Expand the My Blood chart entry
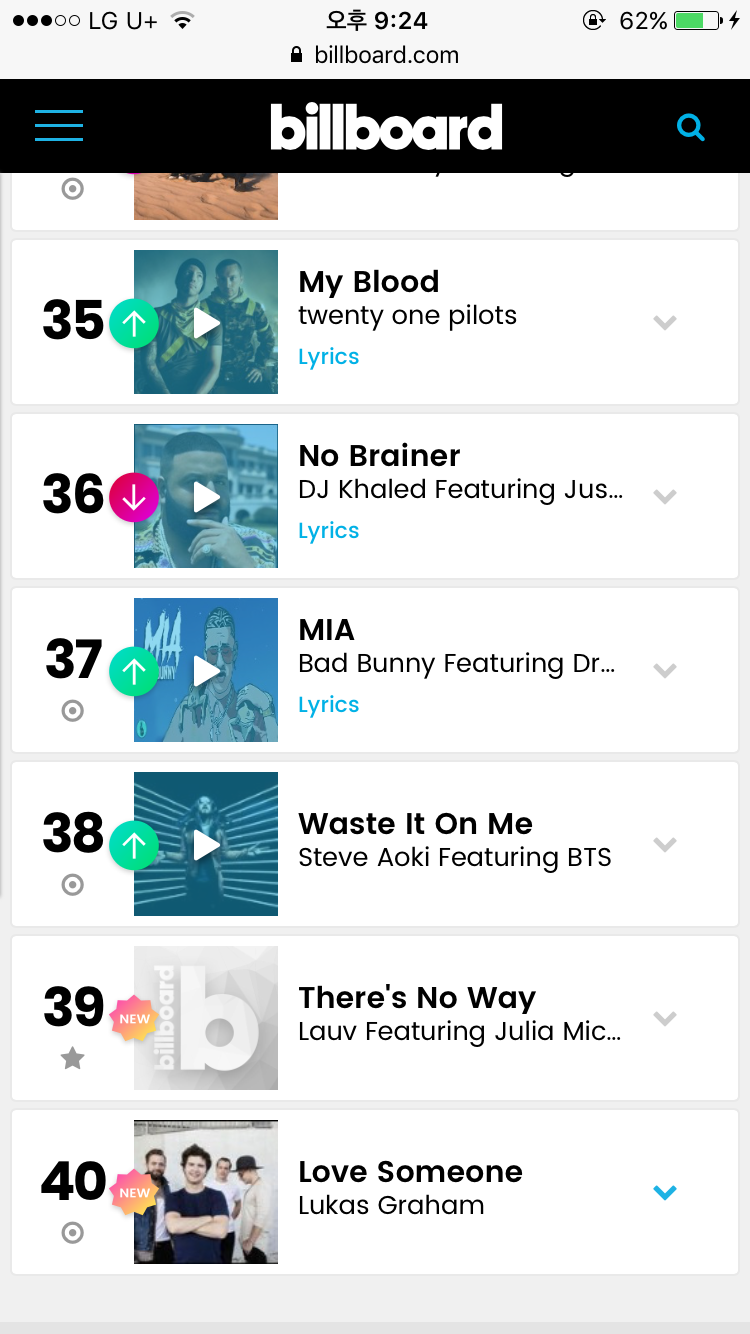 click(x=665, y=322)
